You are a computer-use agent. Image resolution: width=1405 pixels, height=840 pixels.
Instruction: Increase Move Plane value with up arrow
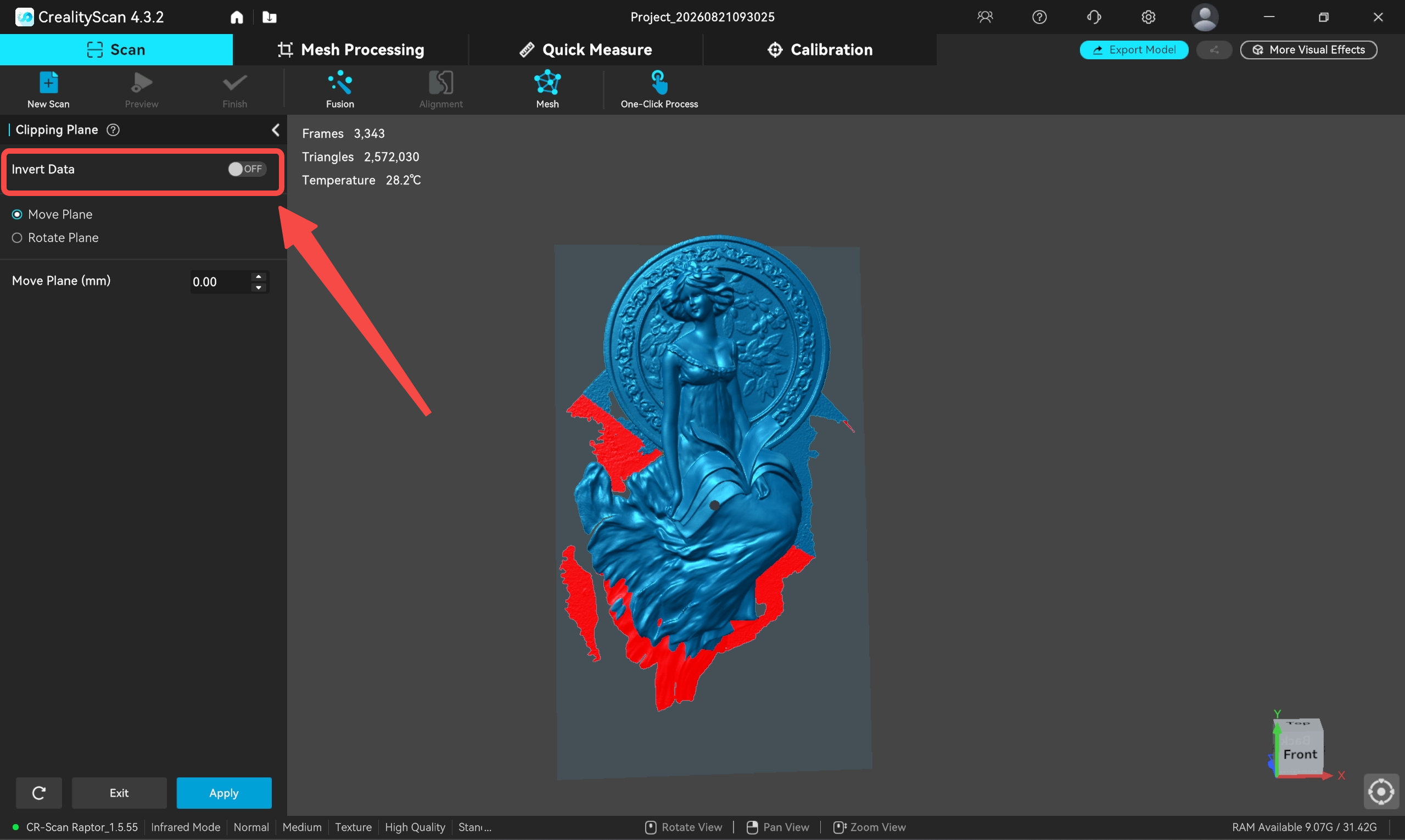(x=259, y=277)
